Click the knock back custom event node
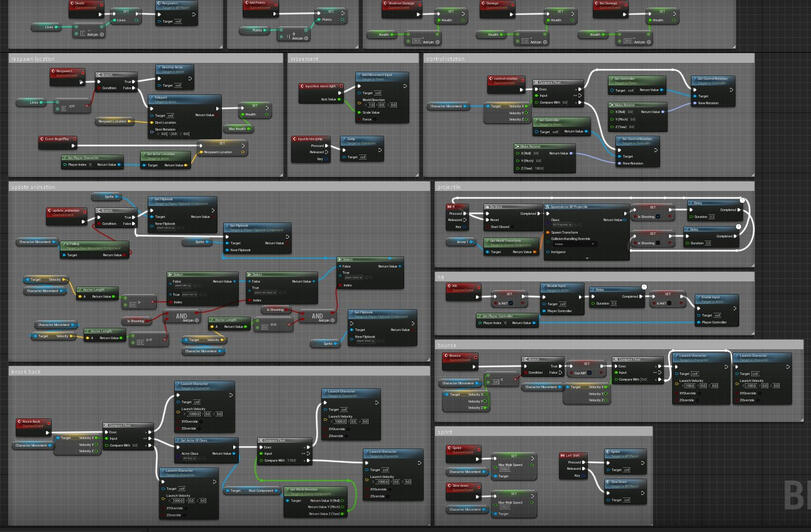 [x=33, y=422]
